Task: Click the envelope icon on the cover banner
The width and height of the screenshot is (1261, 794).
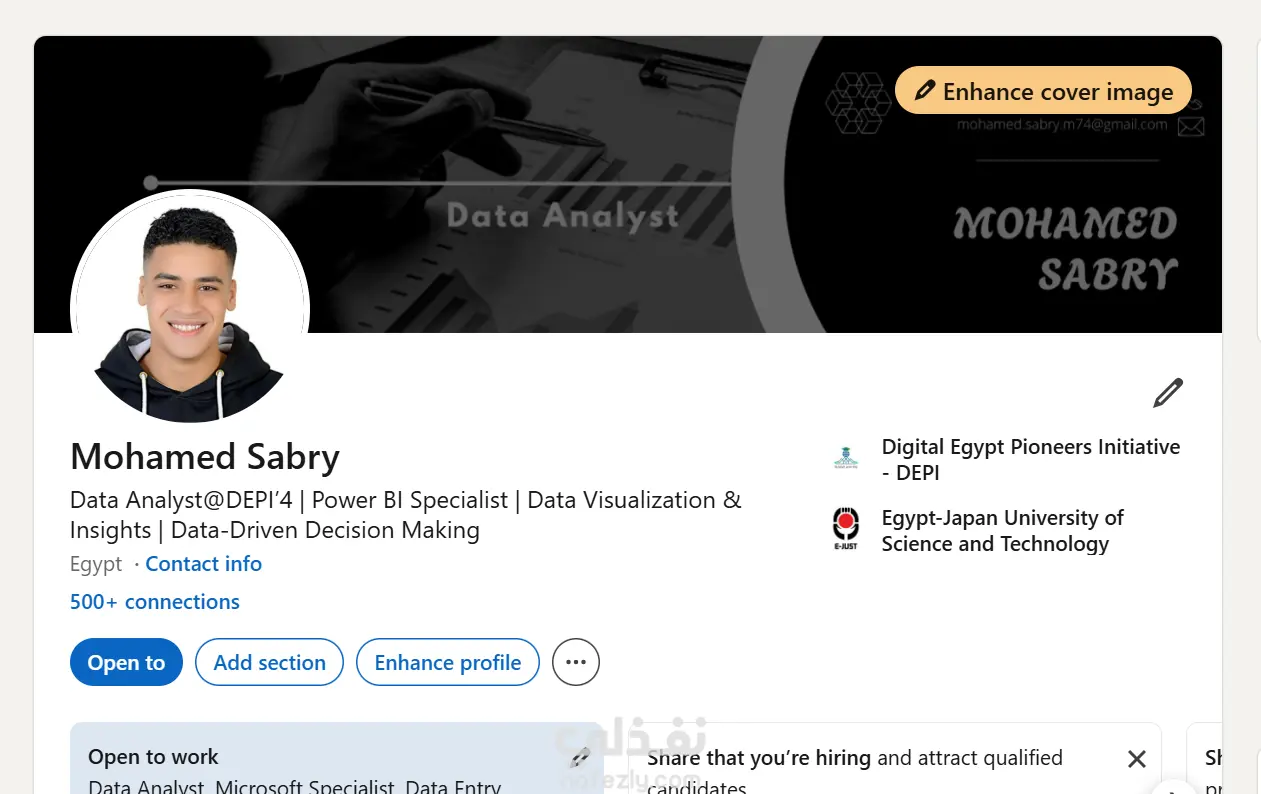Action: [1190, 126]
